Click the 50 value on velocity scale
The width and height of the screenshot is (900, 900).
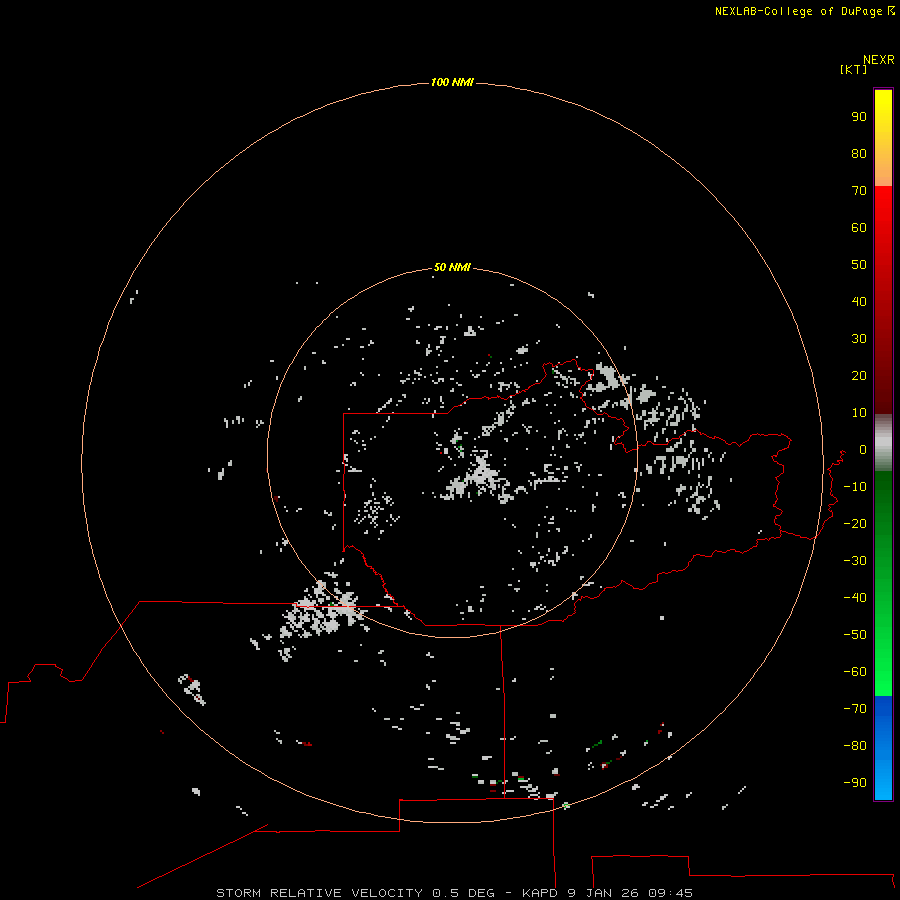click(x=859, y=265)
